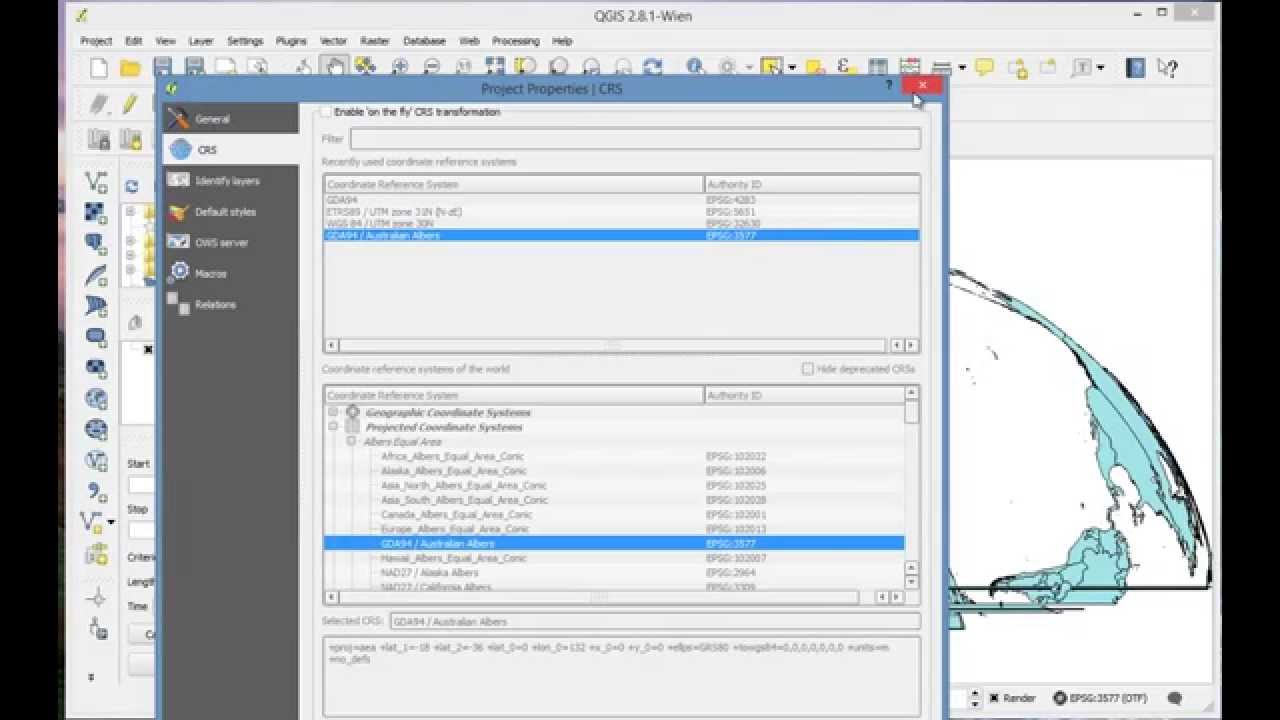The image size is (1280, 720).
Task: Click the Filter input field
Action: [x=635, y=139]
